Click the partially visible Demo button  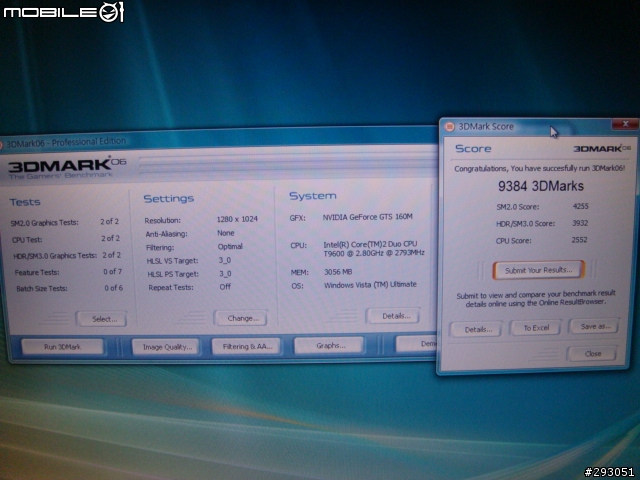pos(416,344)
